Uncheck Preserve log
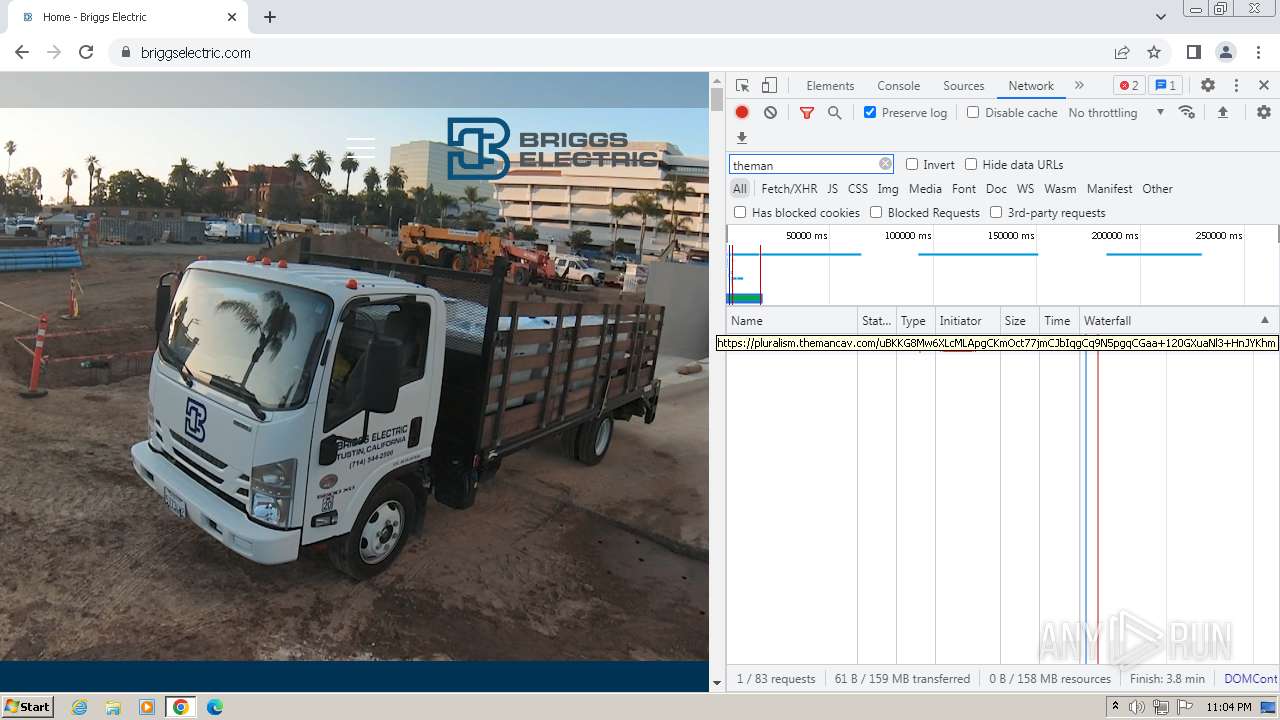1280x720 pixels. tap(870, 112)
